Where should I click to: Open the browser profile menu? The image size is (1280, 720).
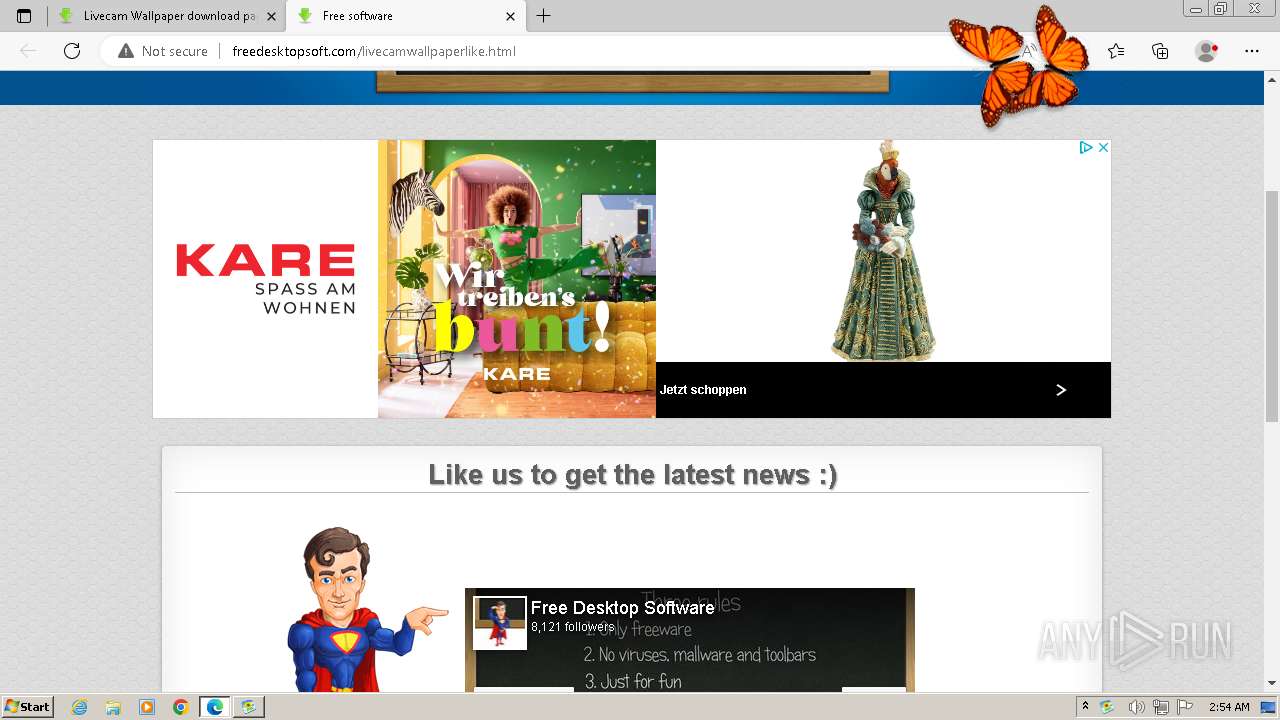1207,51
